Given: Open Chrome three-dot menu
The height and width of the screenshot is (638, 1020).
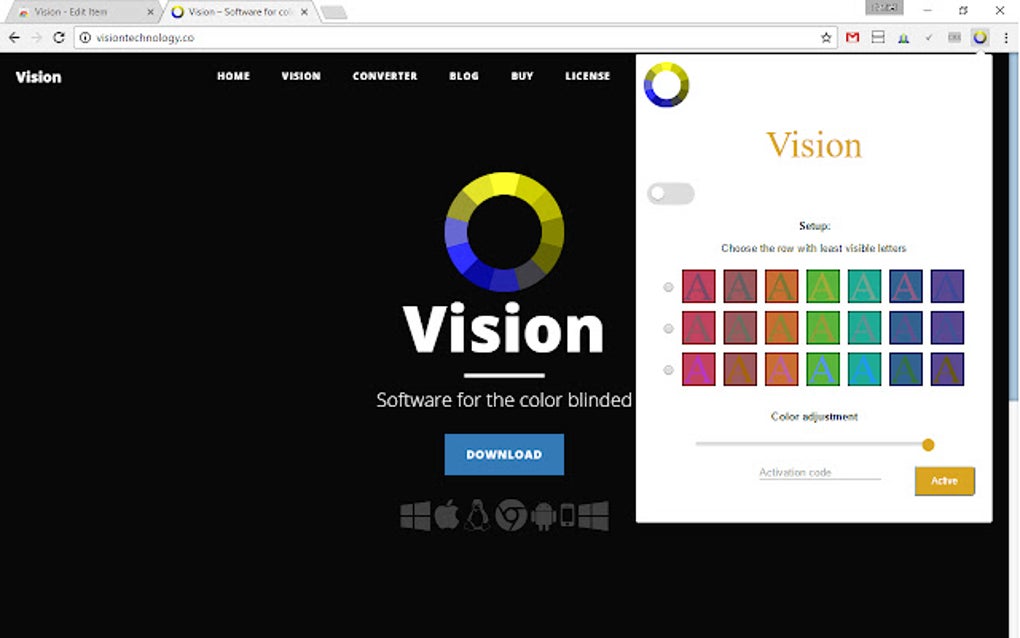Looking at the screenshot, I should pos(1006,38).
